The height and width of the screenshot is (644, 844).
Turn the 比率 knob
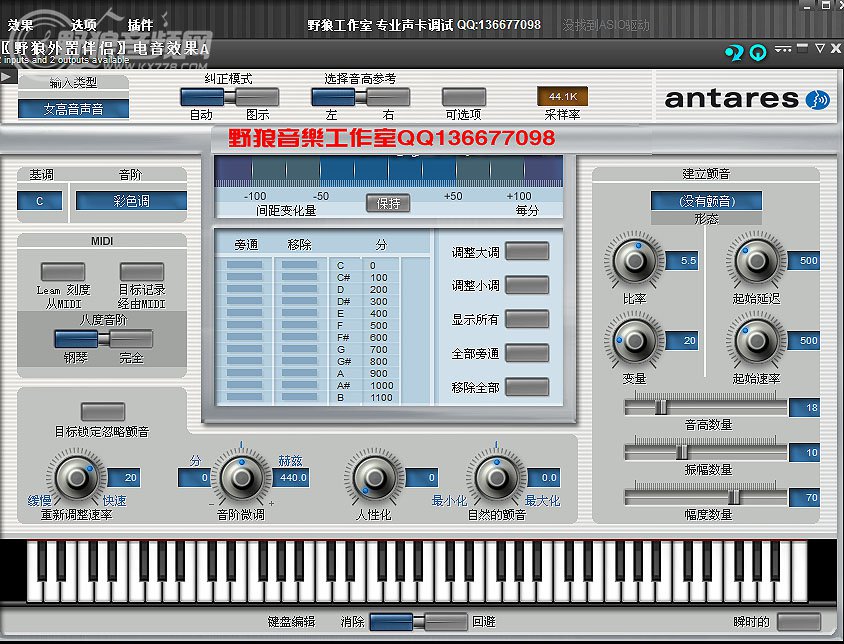[635, 261]
